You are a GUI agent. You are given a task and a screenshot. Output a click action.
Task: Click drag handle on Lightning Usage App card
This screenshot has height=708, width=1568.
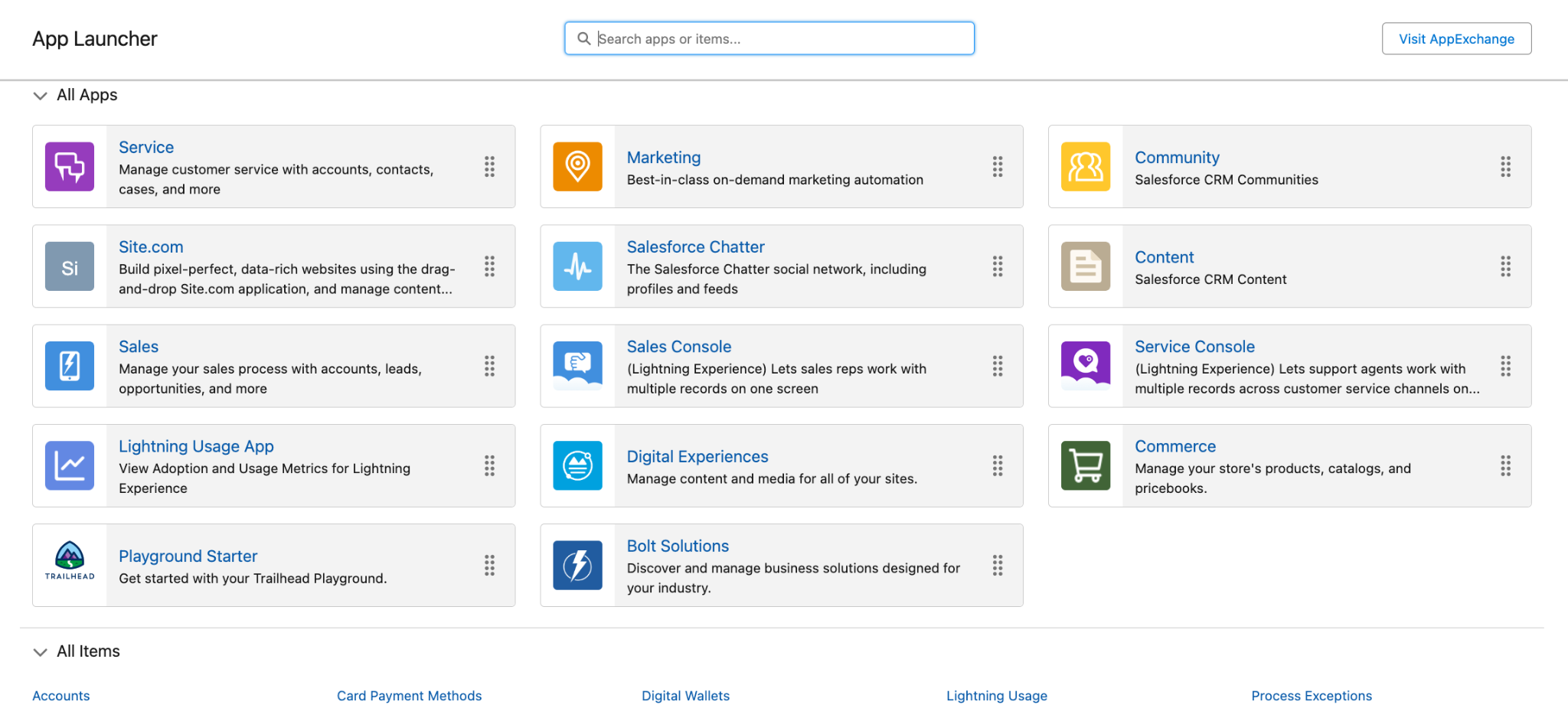click(x=489, y=465)
